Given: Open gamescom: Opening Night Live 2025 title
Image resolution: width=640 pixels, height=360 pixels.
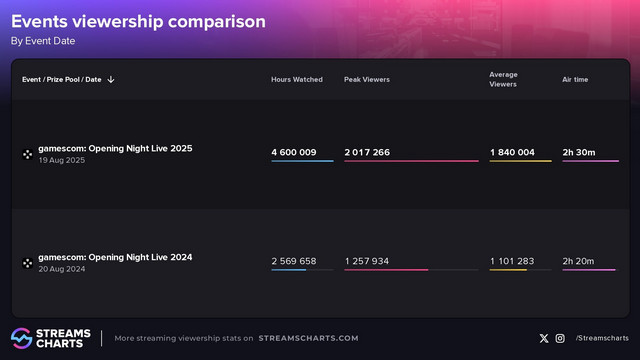Looking at the screenshot, I should tap(115, 149).
